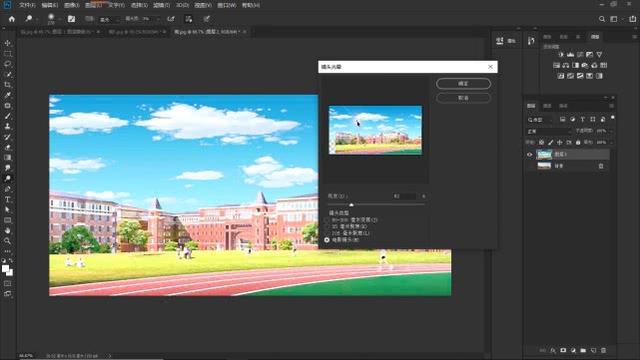
Task: Select the Crop tool
Action: tap(7, 84)
